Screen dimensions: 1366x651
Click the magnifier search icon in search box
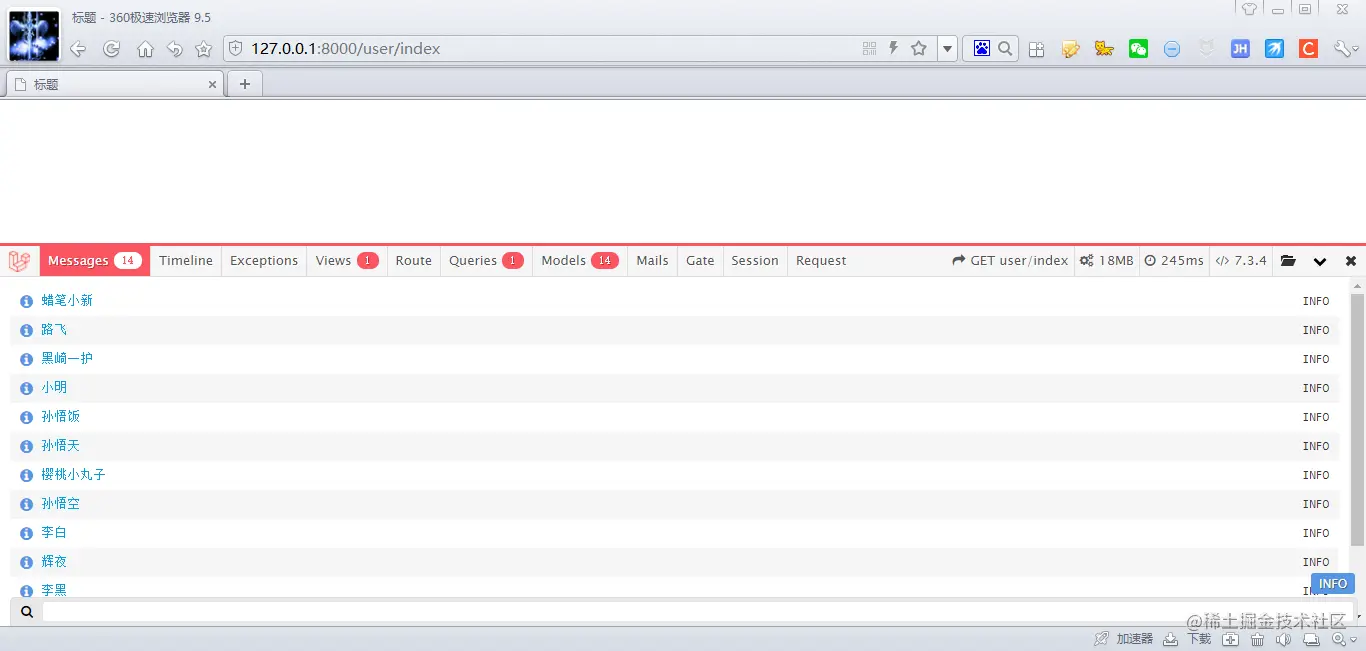[1005, 48]
